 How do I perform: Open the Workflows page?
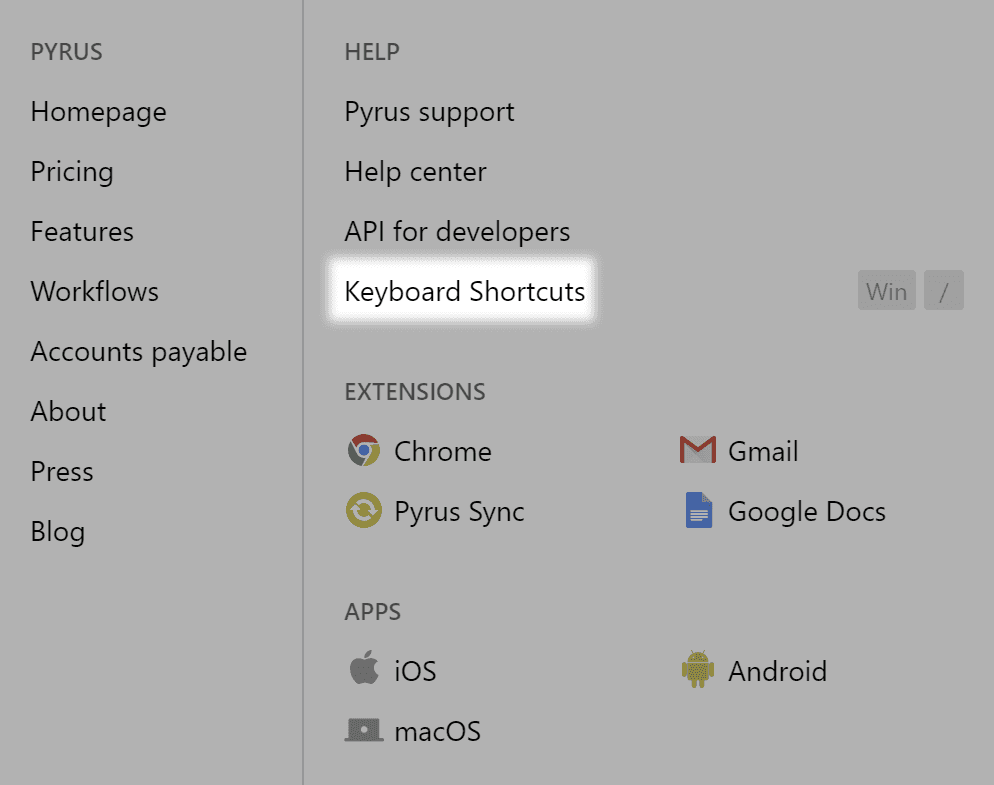point(95,291)
